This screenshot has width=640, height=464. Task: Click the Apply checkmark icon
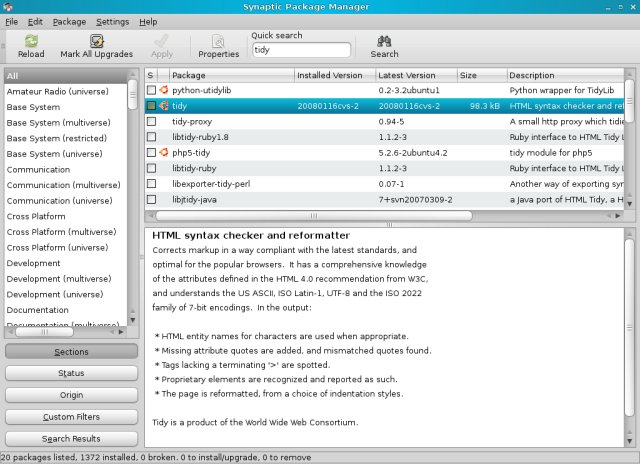[162, 41]
